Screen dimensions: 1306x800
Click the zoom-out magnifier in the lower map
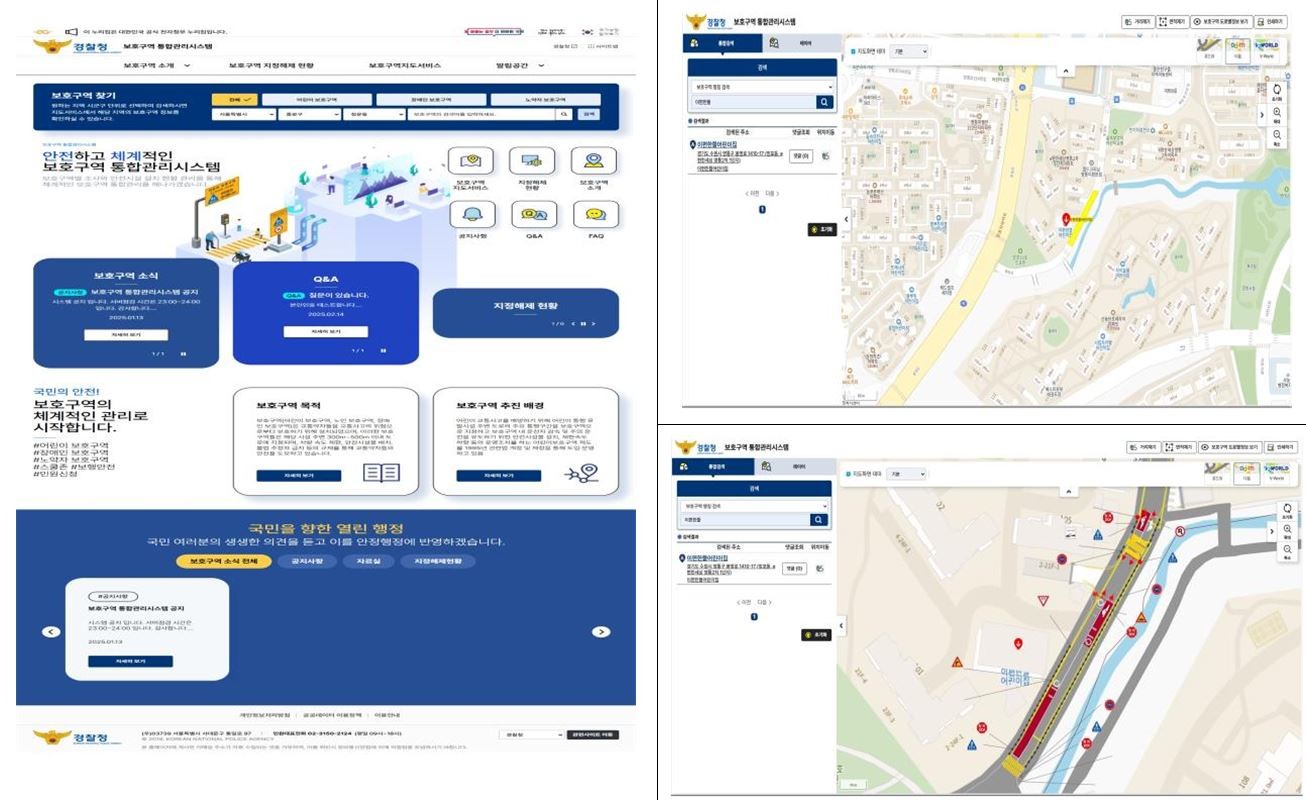1287,550
